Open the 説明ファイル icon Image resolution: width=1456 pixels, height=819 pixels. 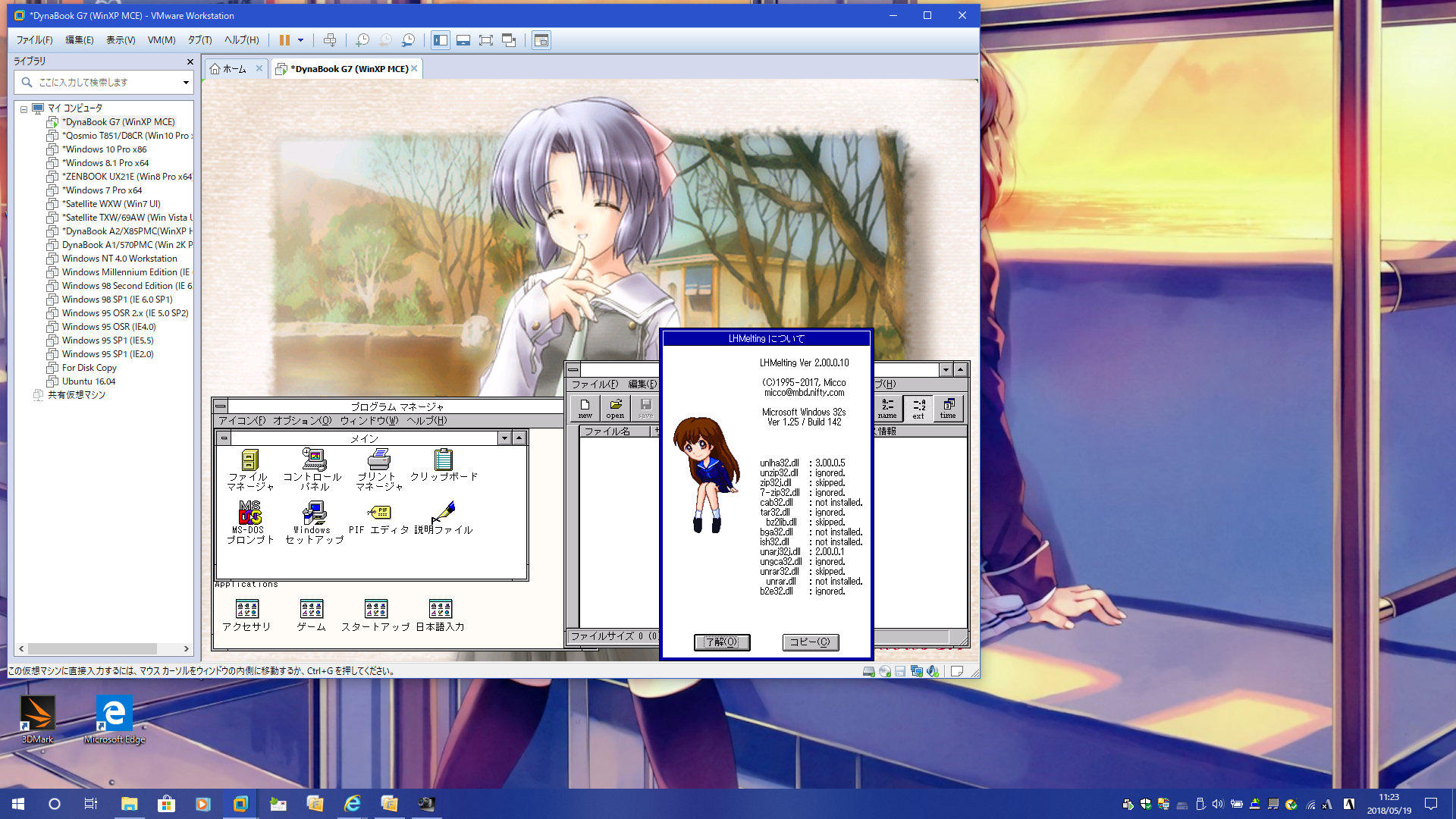point(444,519)
